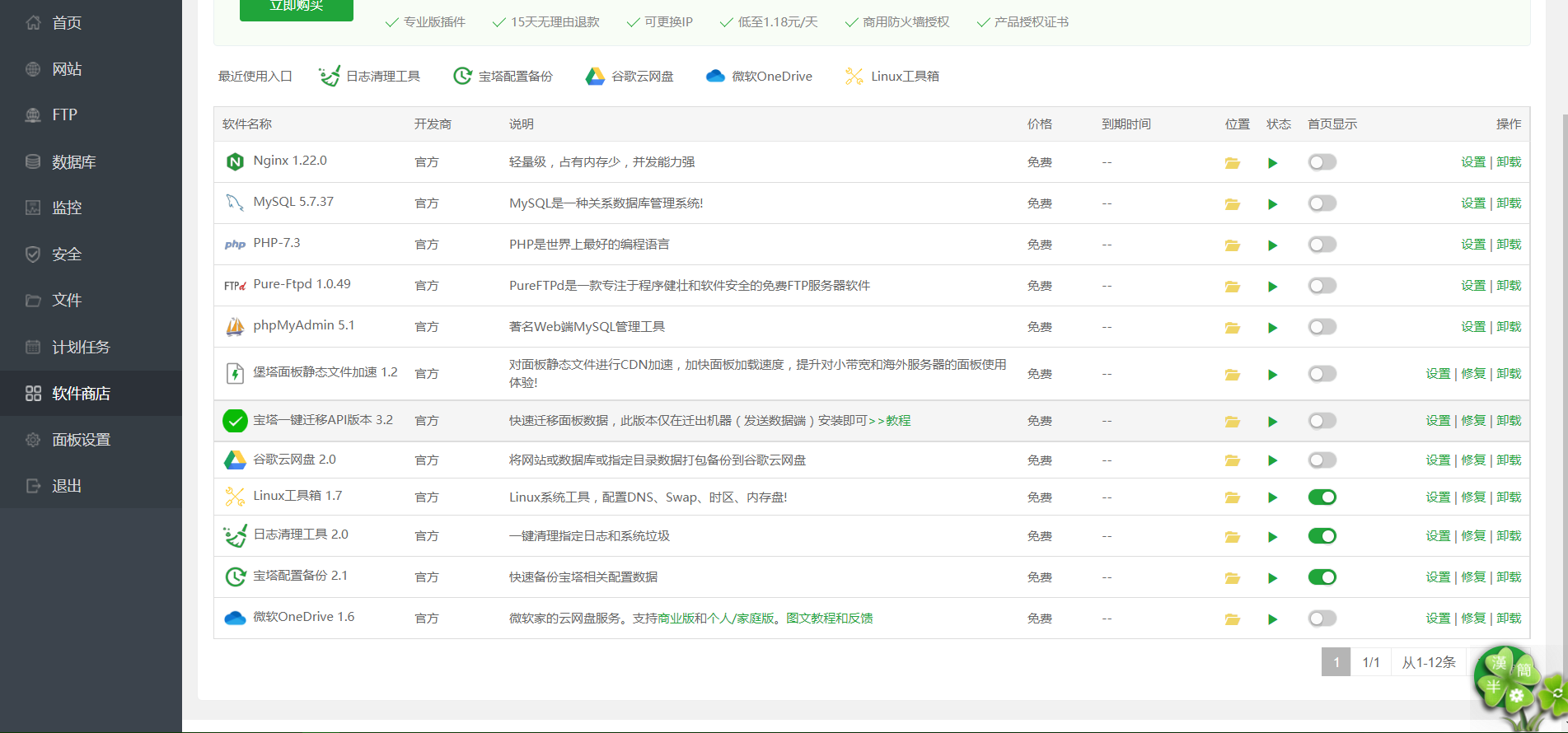
Task: Click the PHP-7.3 status play icon
Action: (1272, 245)
